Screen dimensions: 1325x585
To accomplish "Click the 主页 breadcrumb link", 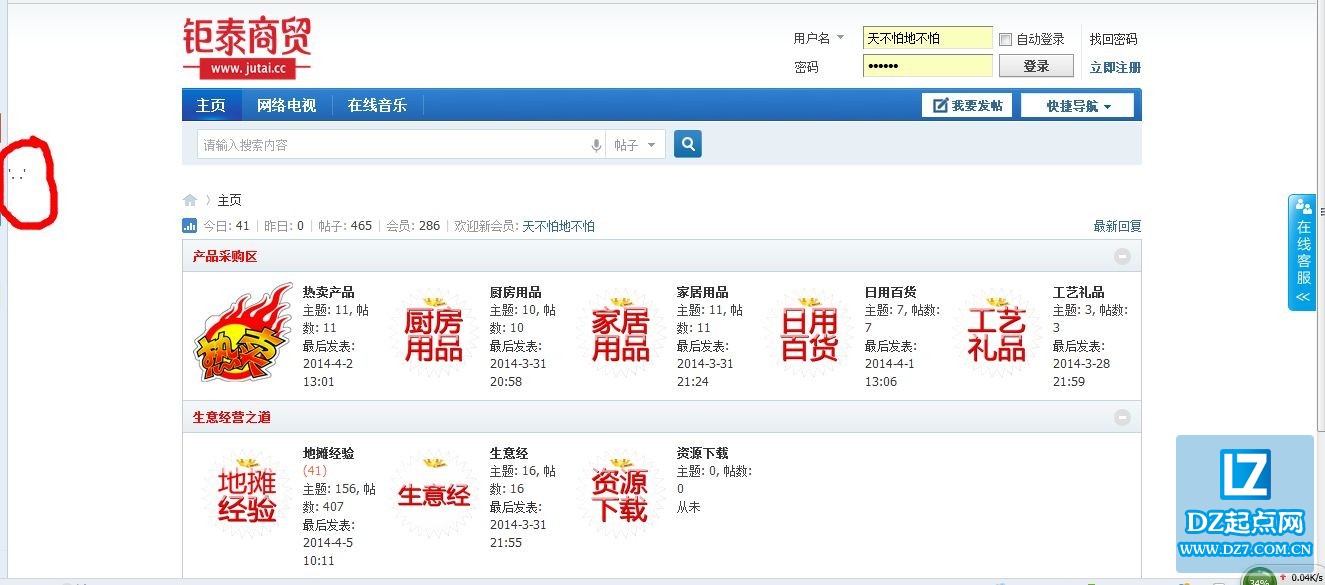I will tap(229, 200).
